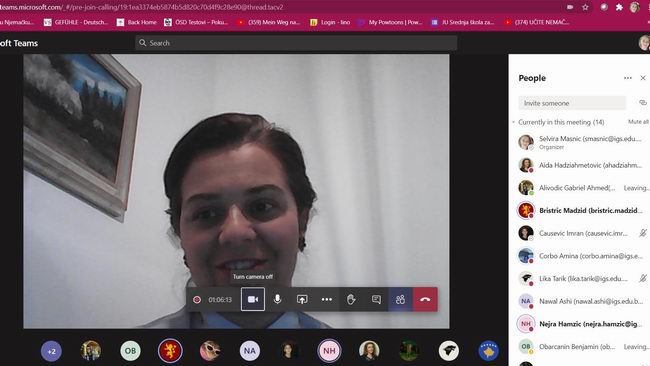Click Mute all participants
Screen dimensions: 650x366
pyautogui.click(x=638, y=122)
